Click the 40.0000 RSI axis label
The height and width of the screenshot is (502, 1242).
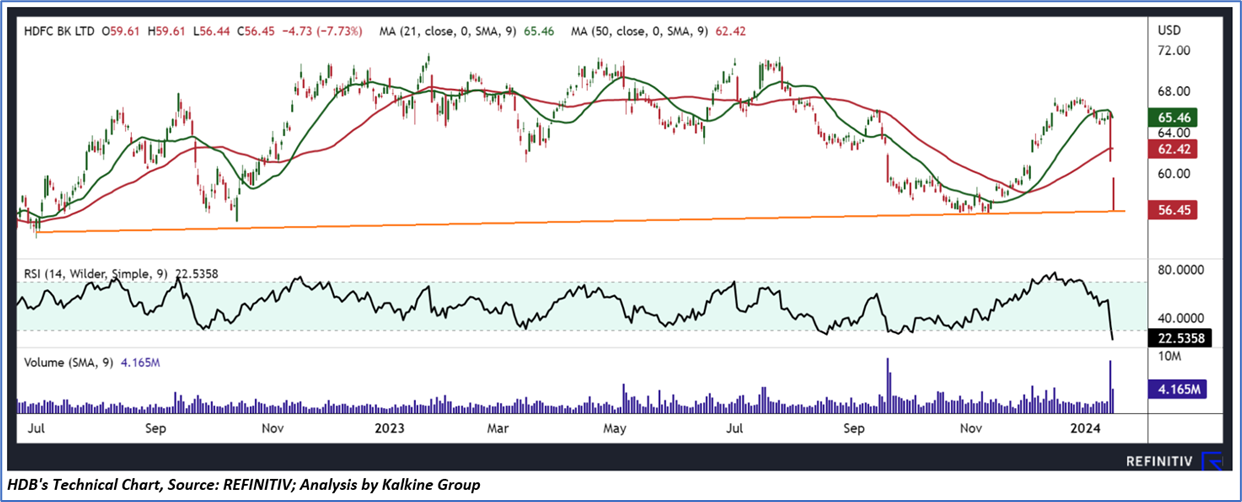[x=1181, y=318]
